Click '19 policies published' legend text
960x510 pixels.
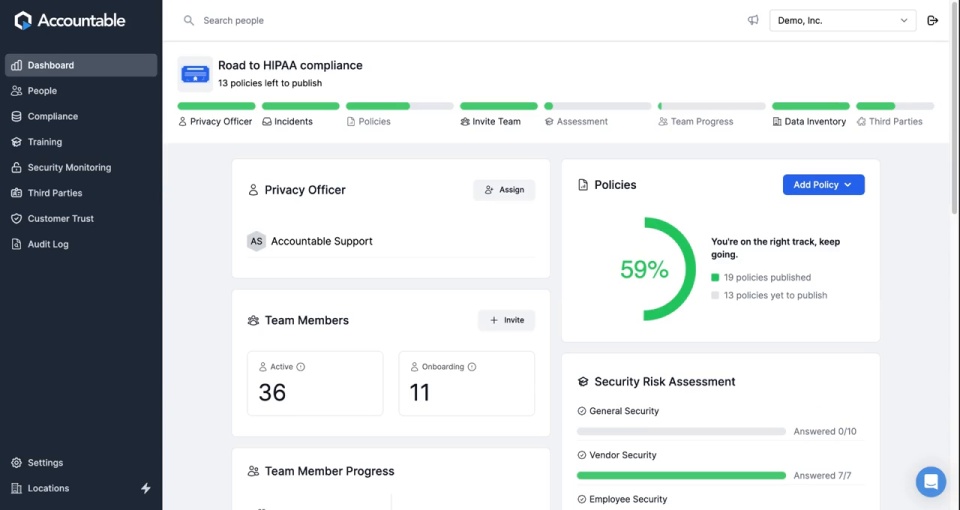click(767, 277)
